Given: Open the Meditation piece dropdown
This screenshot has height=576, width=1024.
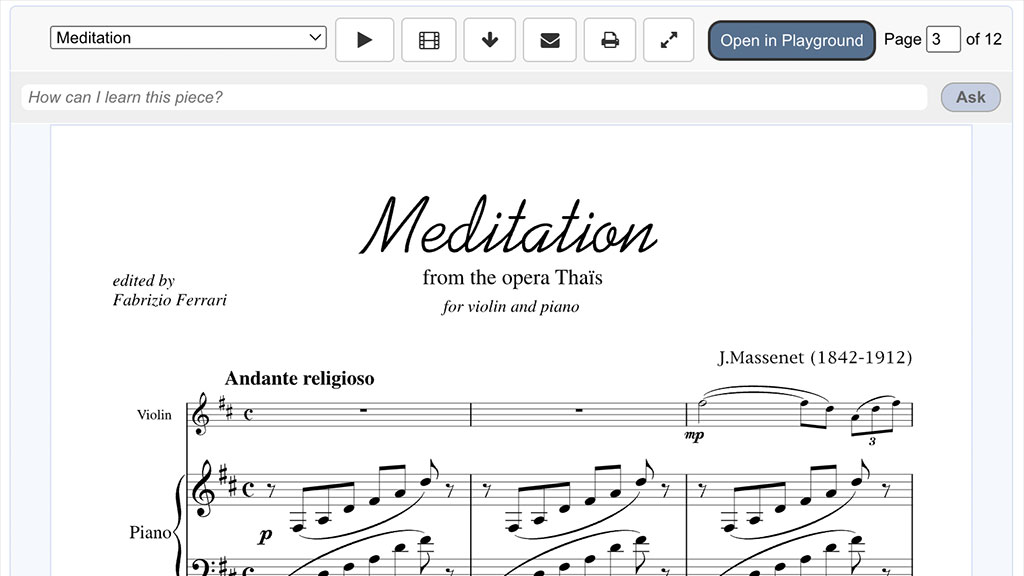Looking at the screenshot, I should point(188,38).
